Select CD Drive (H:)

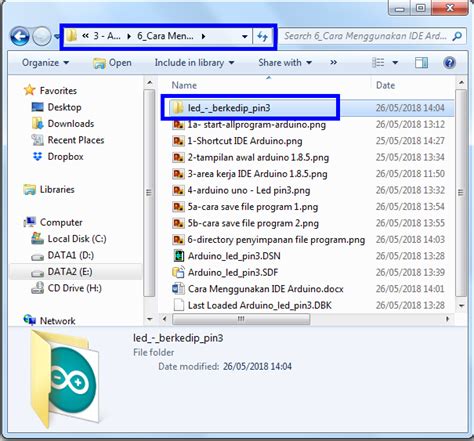74,288
